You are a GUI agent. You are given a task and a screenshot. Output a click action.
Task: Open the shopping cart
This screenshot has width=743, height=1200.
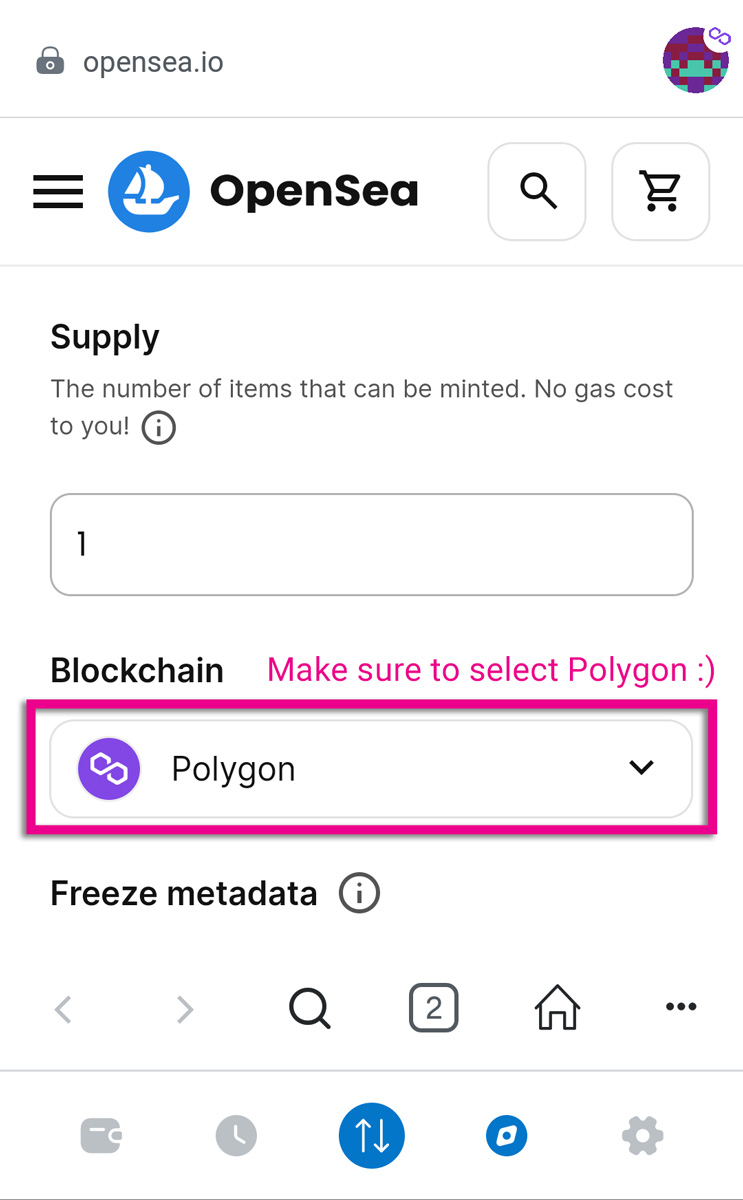point(660,191)
